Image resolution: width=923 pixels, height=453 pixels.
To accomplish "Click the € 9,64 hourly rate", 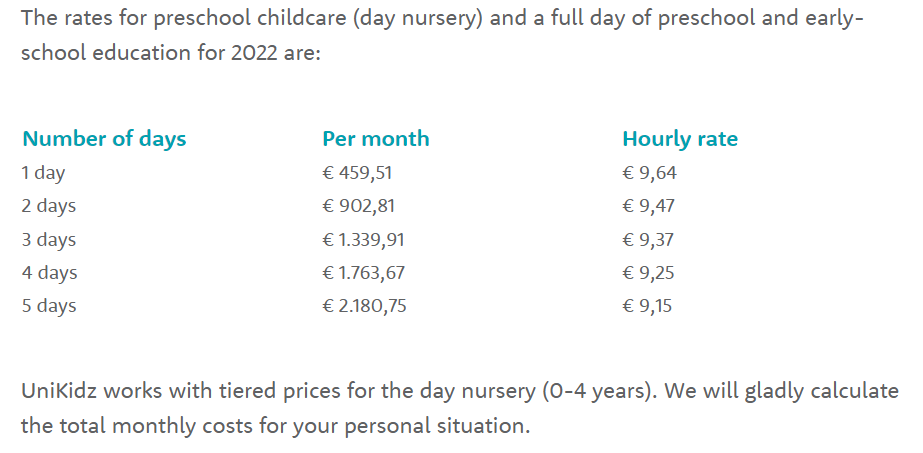I will point(649,173).
